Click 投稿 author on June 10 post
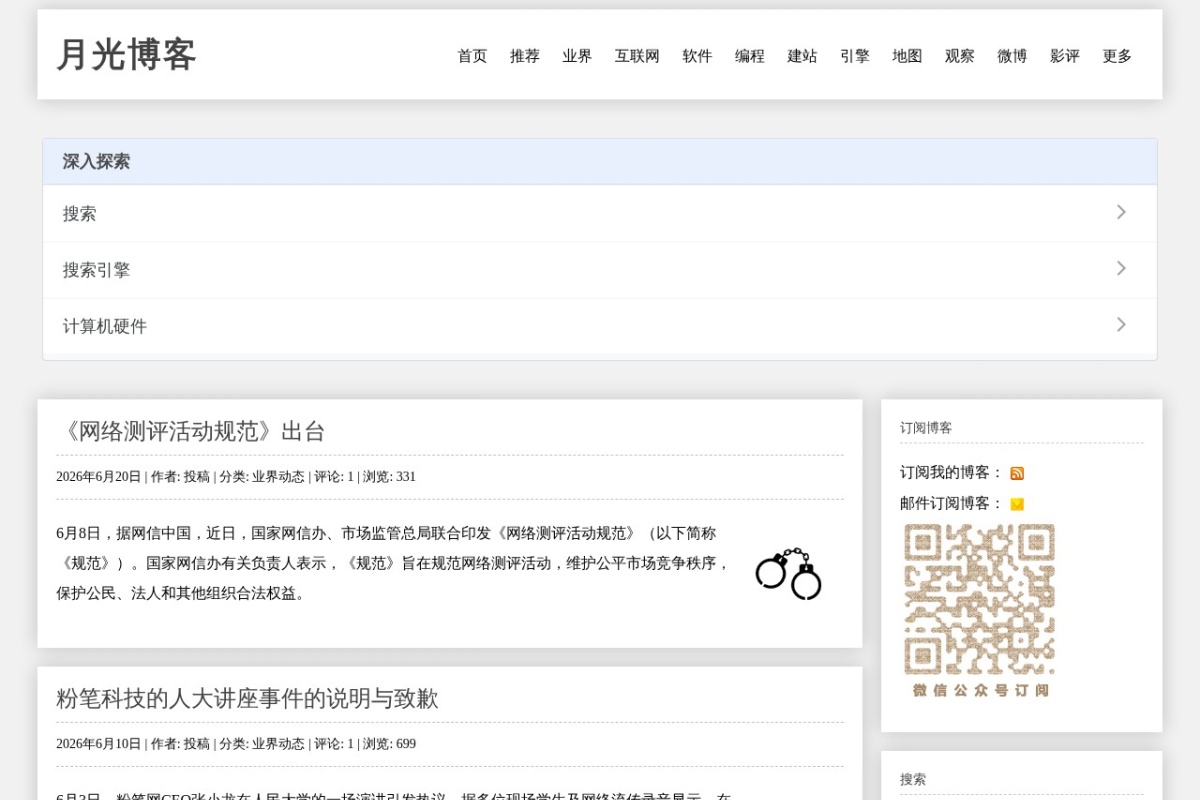The image size is (1200, 800). (x=196, y=744)
